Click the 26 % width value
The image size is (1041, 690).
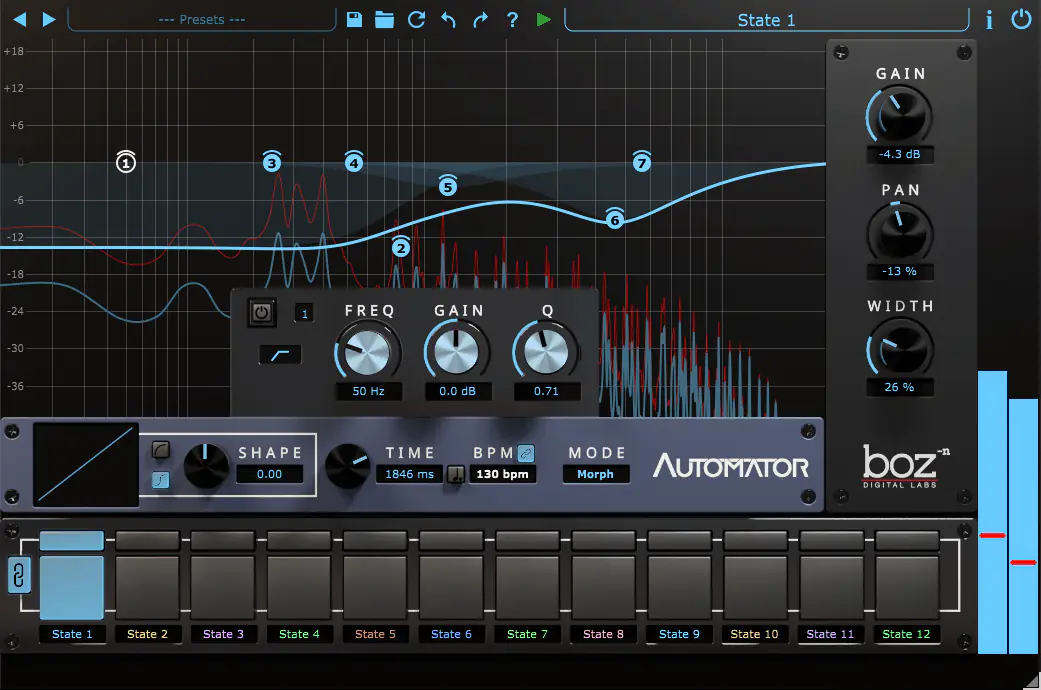[x=900, y=387]
